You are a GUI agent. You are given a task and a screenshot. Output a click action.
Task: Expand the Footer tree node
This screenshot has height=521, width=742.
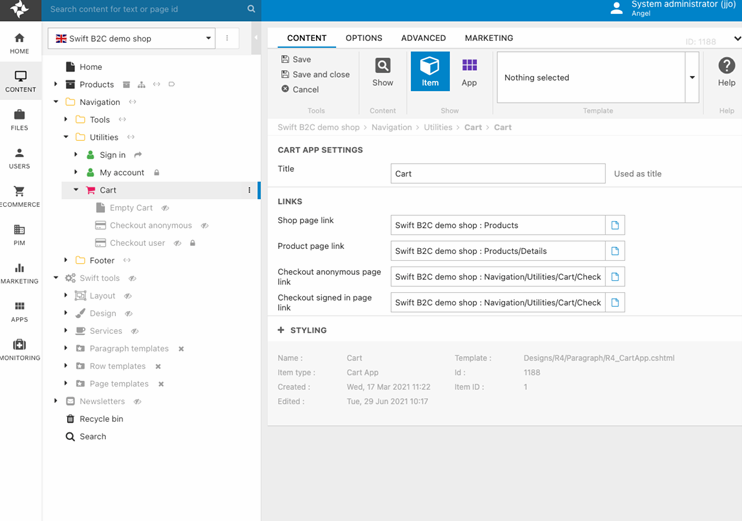pyautogui.click(x=66, y=260)
